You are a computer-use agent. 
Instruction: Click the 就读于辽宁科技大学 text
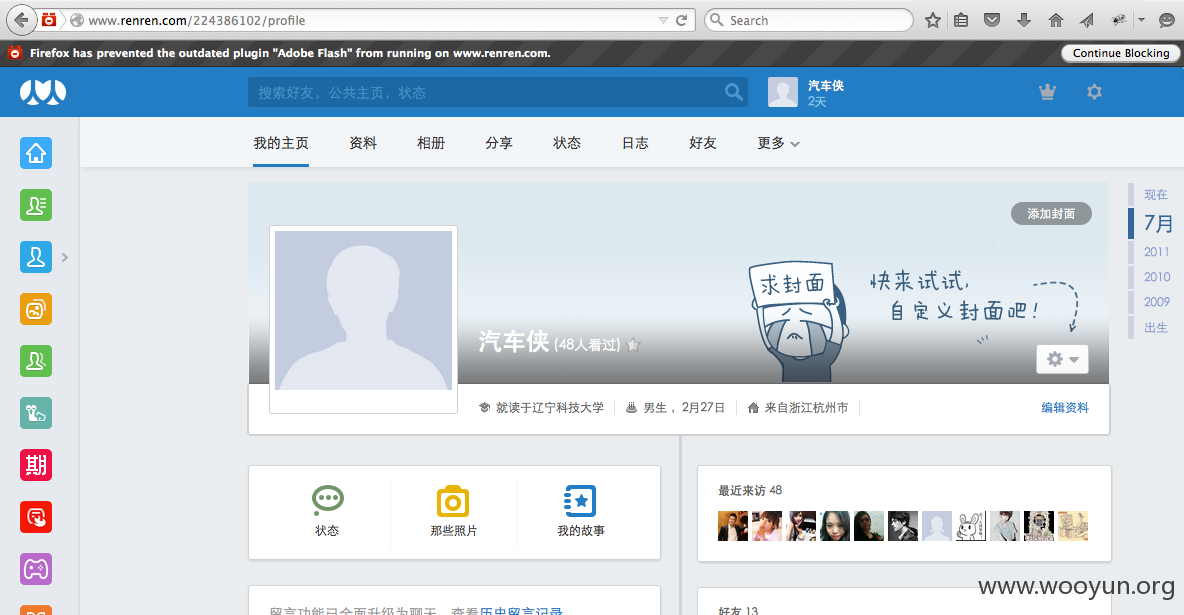550,408
